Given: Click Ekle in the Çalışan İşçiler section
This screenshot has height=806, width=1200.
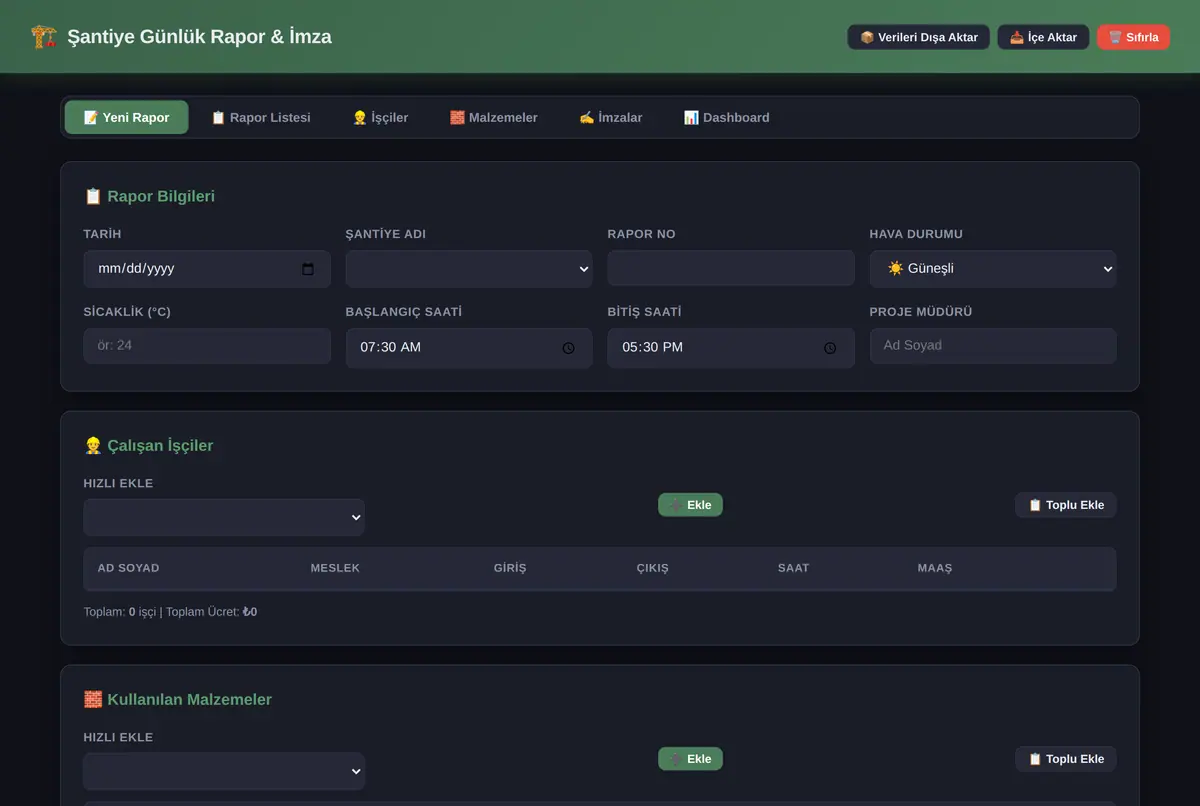Looking at the screenshot, I should (x=690, y=505).
